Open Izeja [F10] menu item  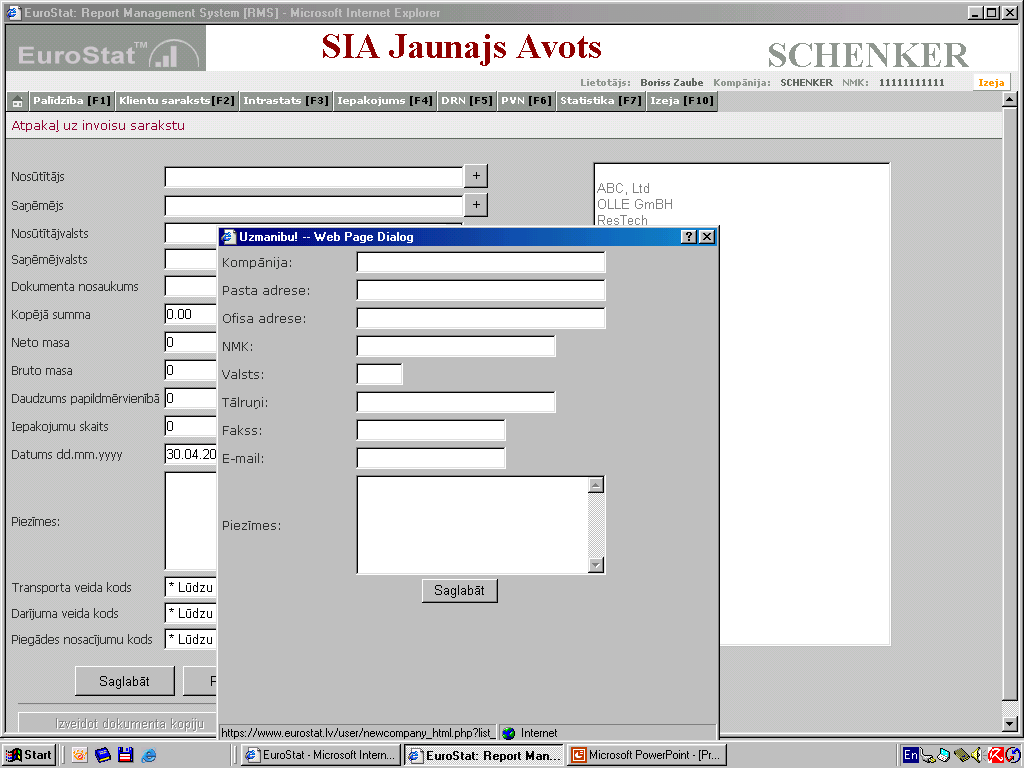click(x=682, y=101)
